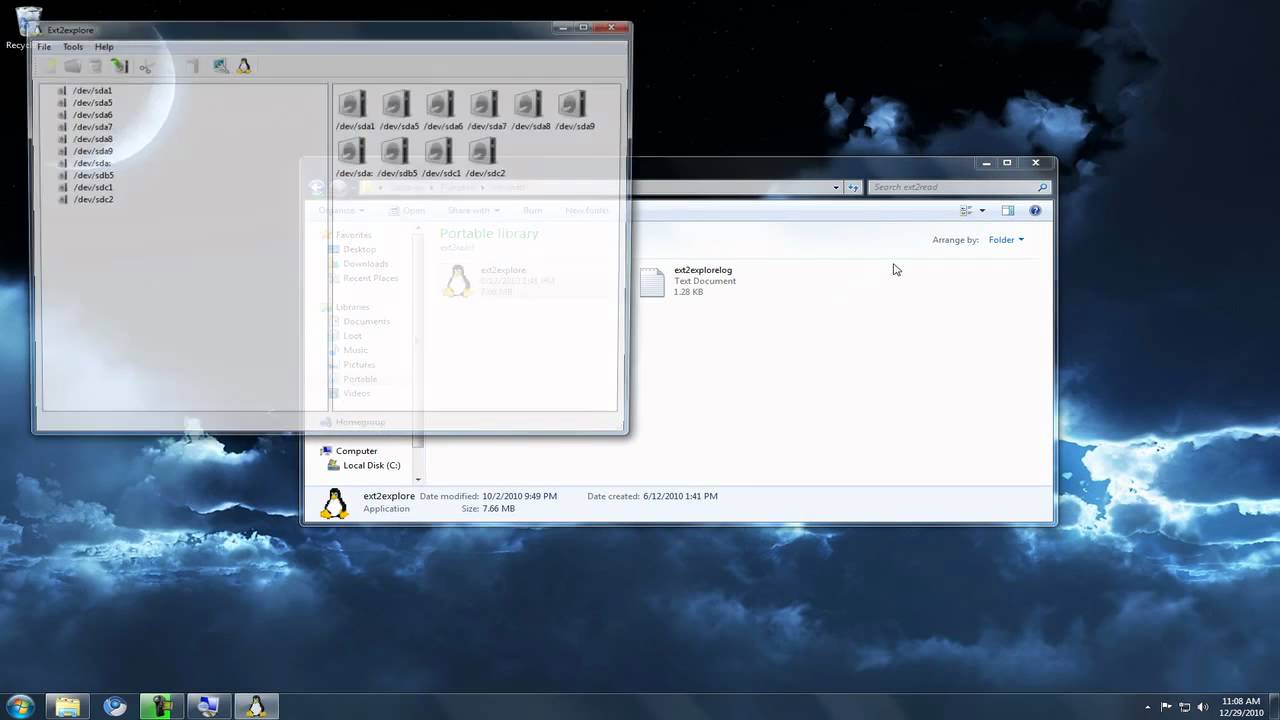The width and height of the screenshot is (1280, 720).
Task: Click the green taskbar application icon
Action: [162, 707]
